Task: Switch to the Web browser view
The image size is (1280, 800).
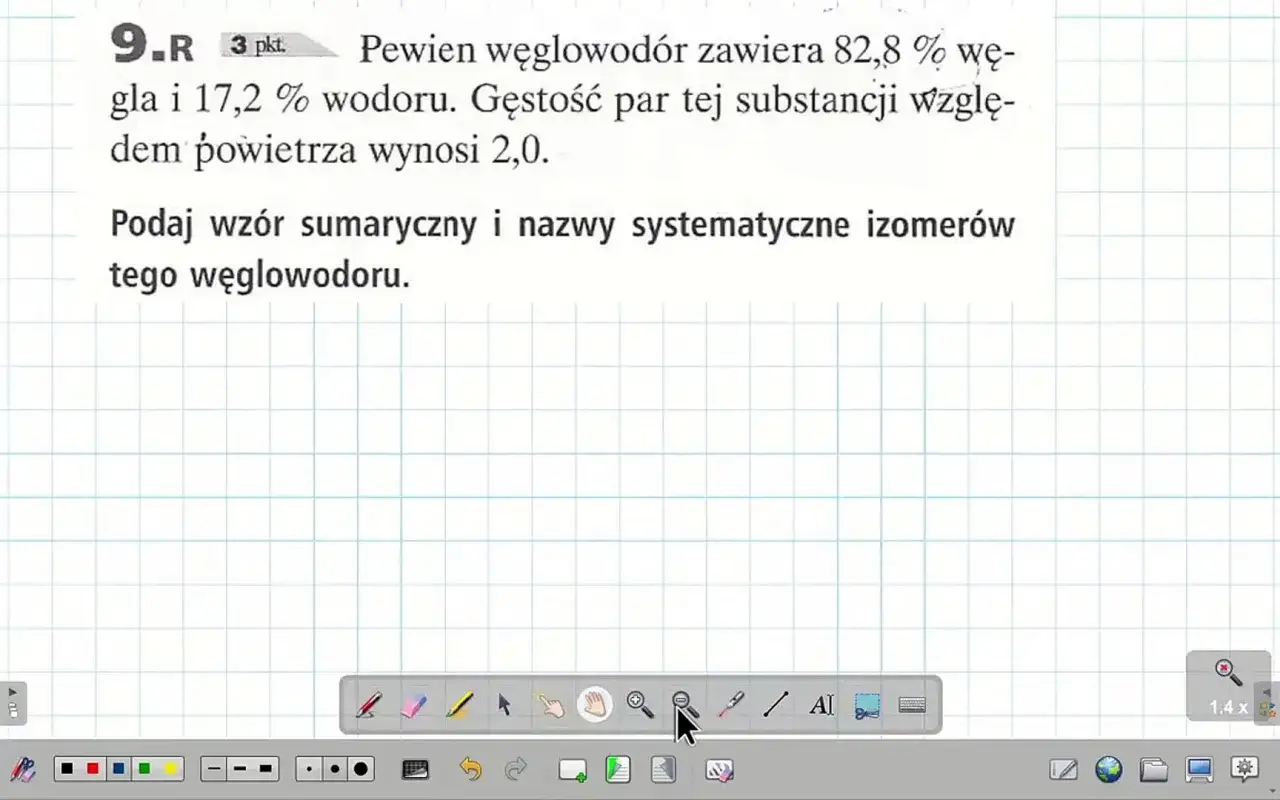Action: tap(1106, 770)
